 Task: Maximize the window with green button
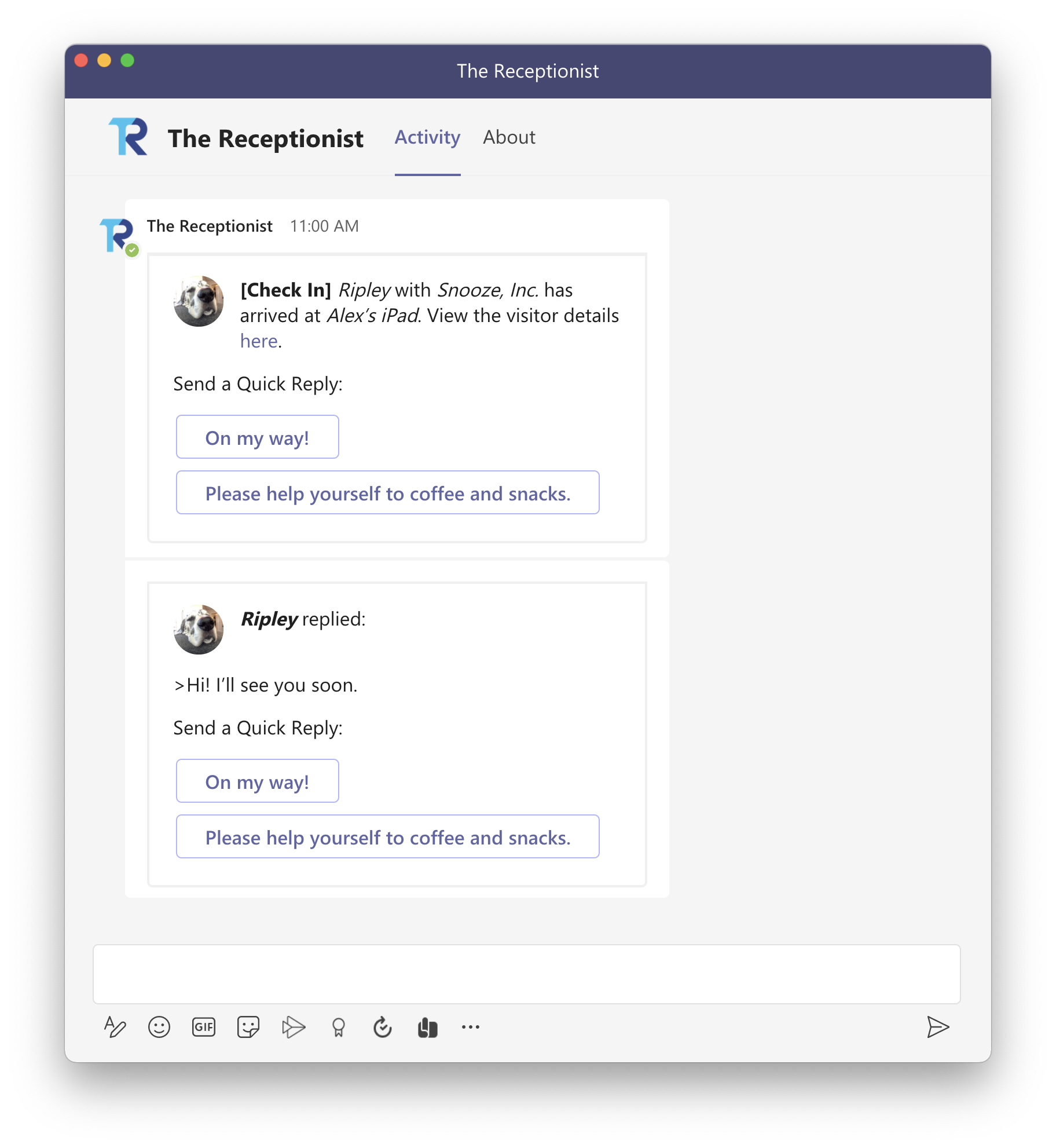pyautogui.click(x=127, y=60)
